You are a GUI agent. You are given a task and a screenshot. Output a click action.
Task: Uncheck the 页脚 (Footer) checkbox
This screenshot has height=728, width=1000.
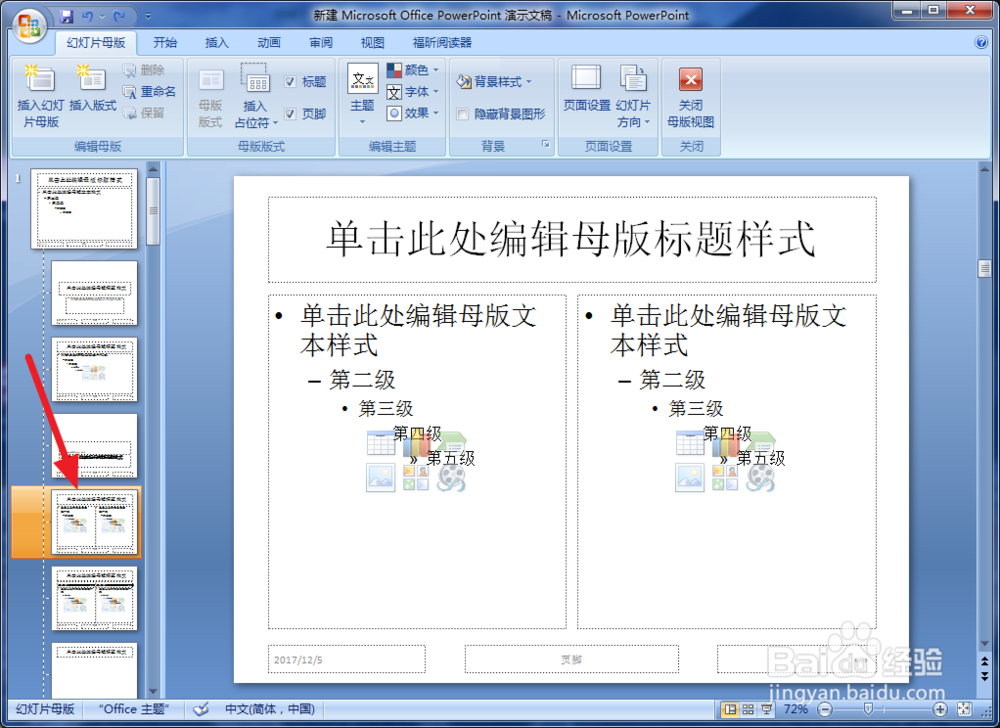(290, 115)
